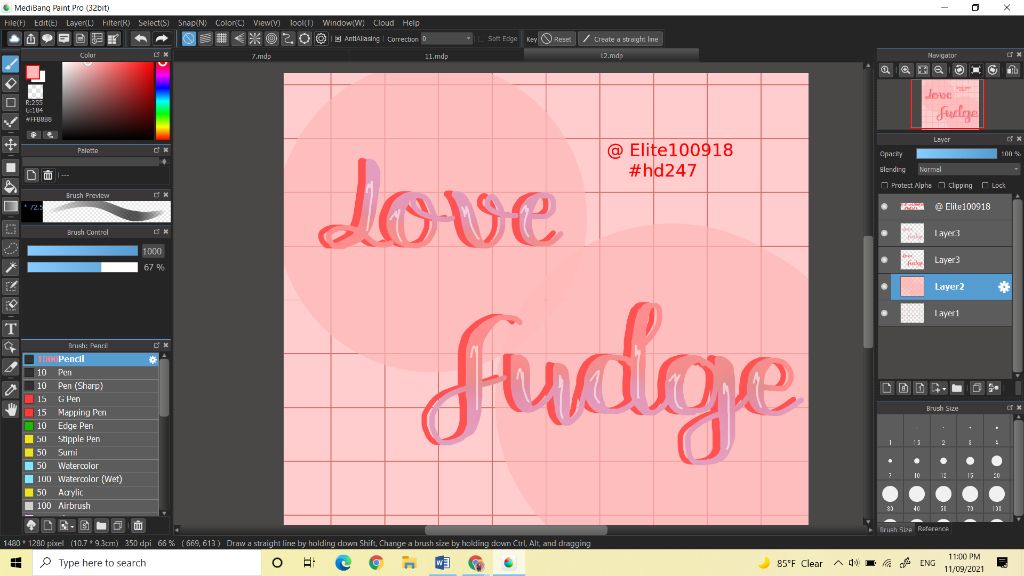This screenshot has height=576, width=1024.
Task: Select the Eraser tool
Action: coord(10,83)
